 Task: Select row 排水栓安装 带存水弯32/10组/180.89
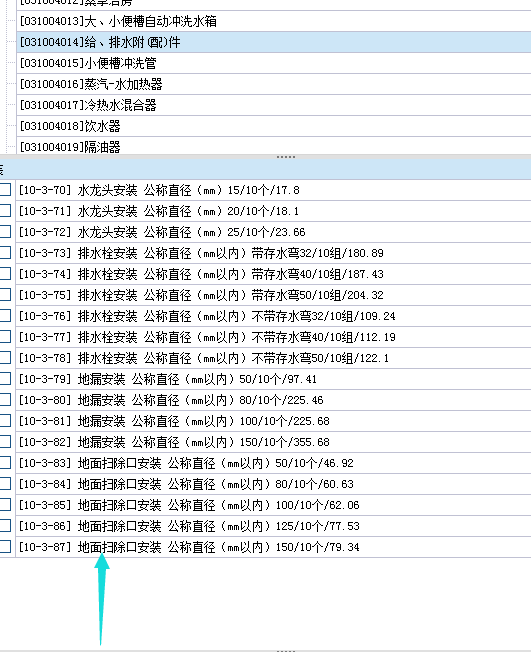tap(273, 253)
